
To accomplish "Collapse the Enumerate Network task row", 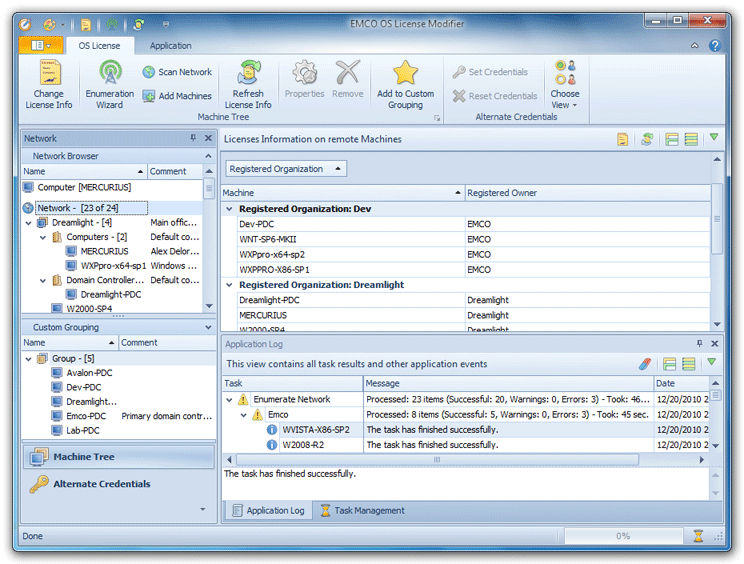I will tap(230, 399).
